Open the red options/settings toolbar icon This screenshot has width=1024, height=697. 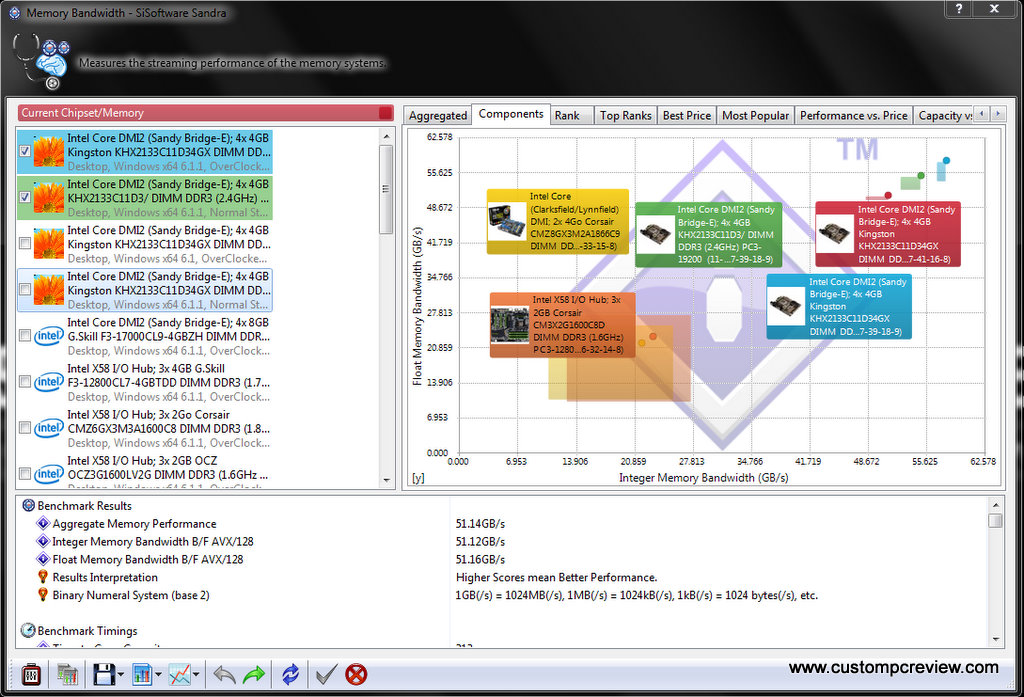tap(31, 674)
